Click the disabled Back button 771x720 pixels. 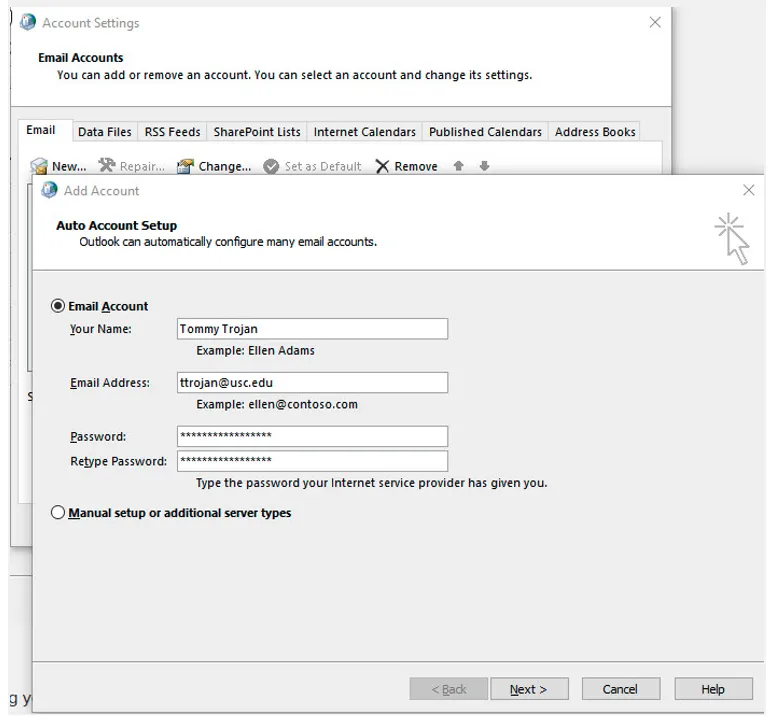pos(448,689)
